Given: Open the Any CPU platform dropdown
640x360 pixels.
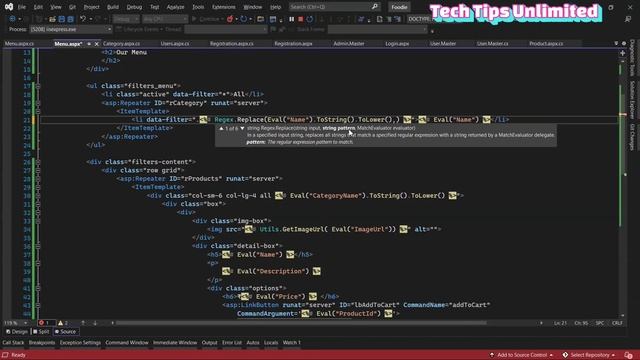Looking at the screenshot, I should point(165,19).
